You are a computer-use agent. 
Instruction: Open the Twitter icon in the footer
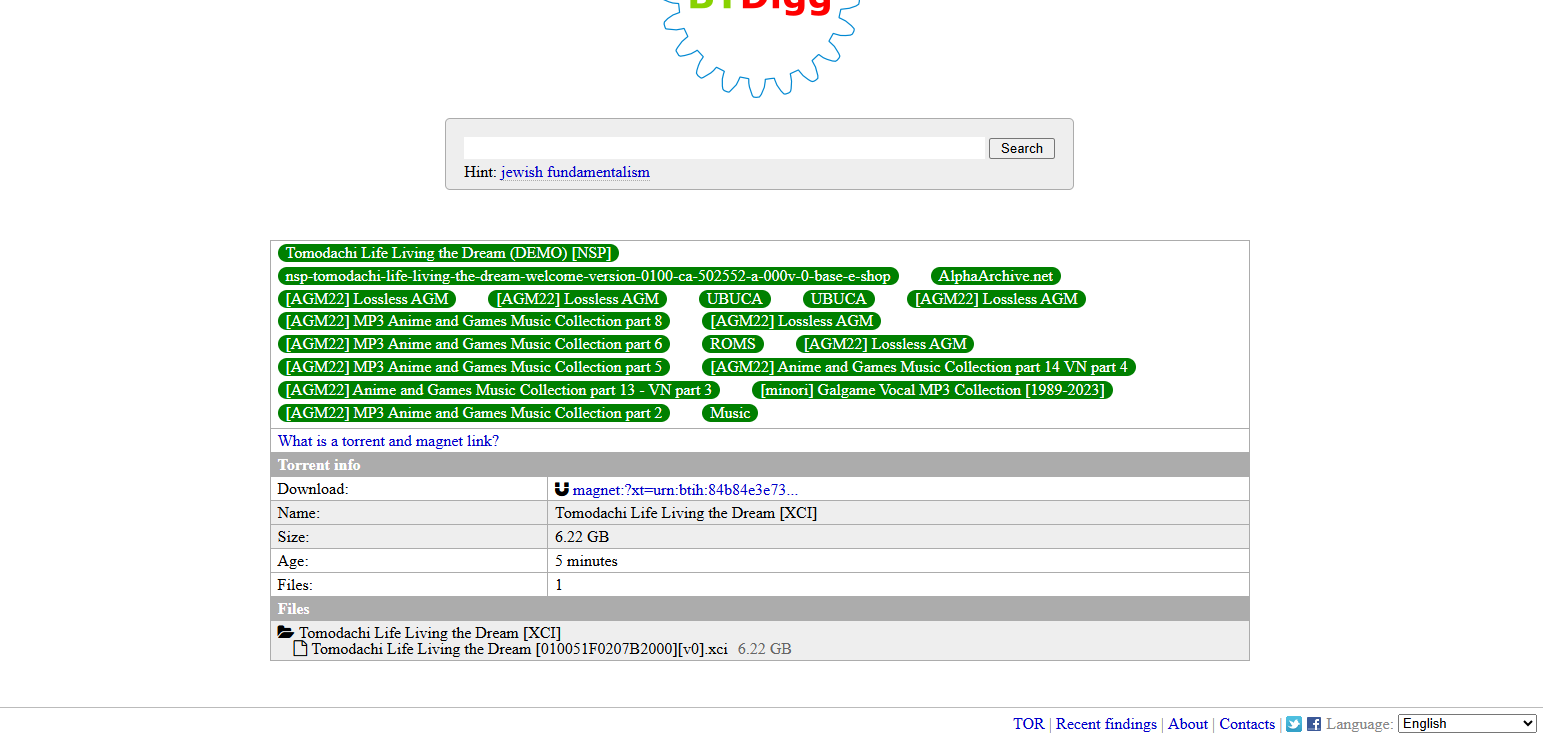tap(1294, 724)
